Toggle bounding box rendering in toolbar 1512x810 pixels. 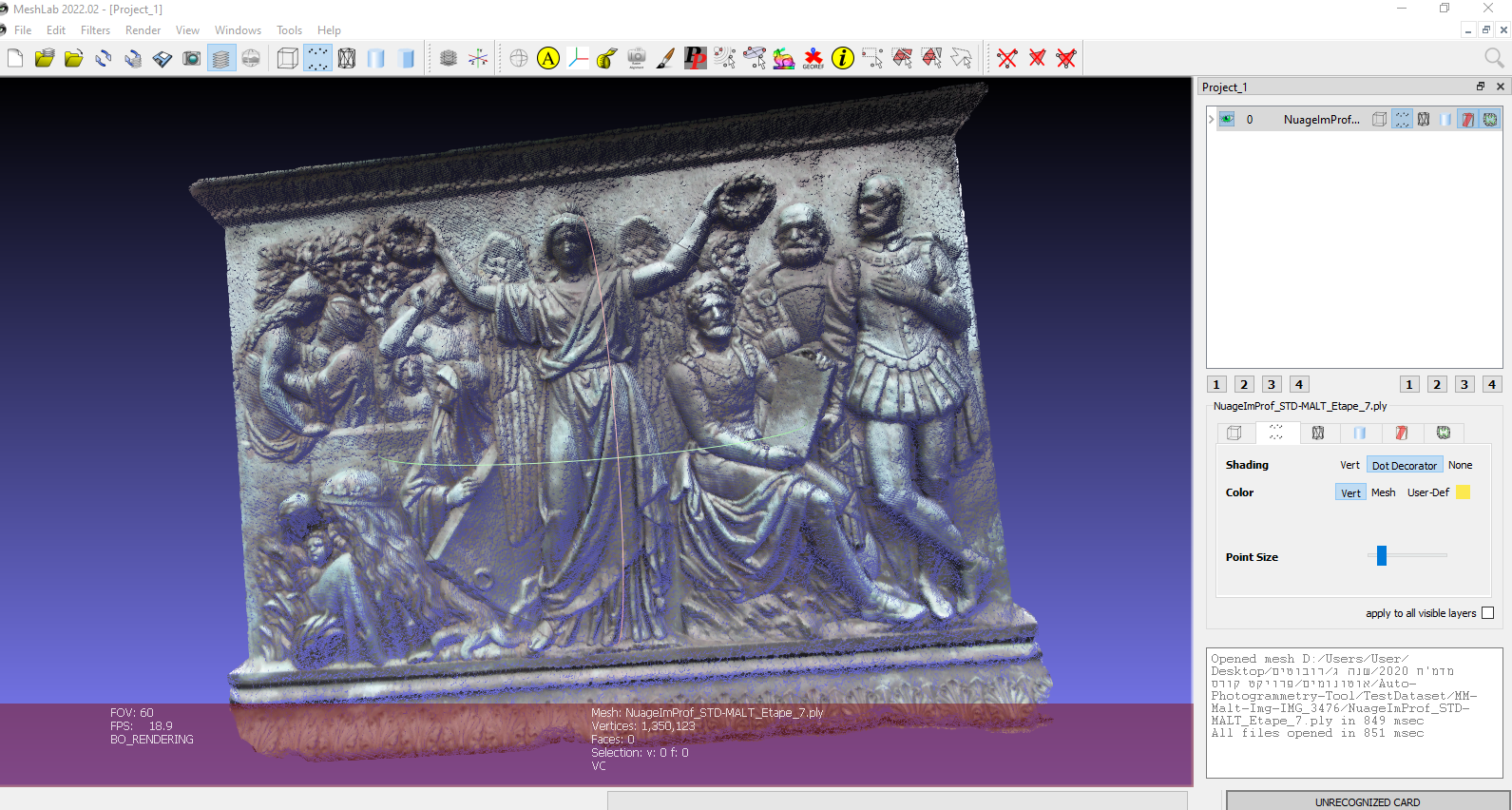pos(288,59)
